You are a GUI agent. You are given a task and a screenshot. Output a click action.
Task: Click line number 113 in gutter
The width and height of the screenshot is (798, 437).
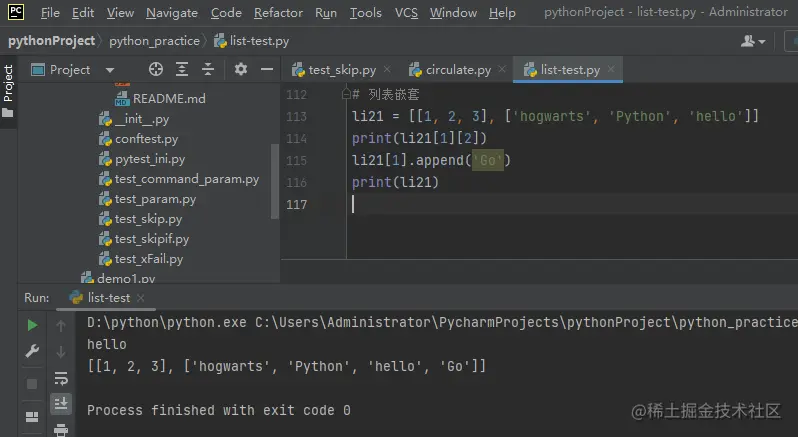296,116
